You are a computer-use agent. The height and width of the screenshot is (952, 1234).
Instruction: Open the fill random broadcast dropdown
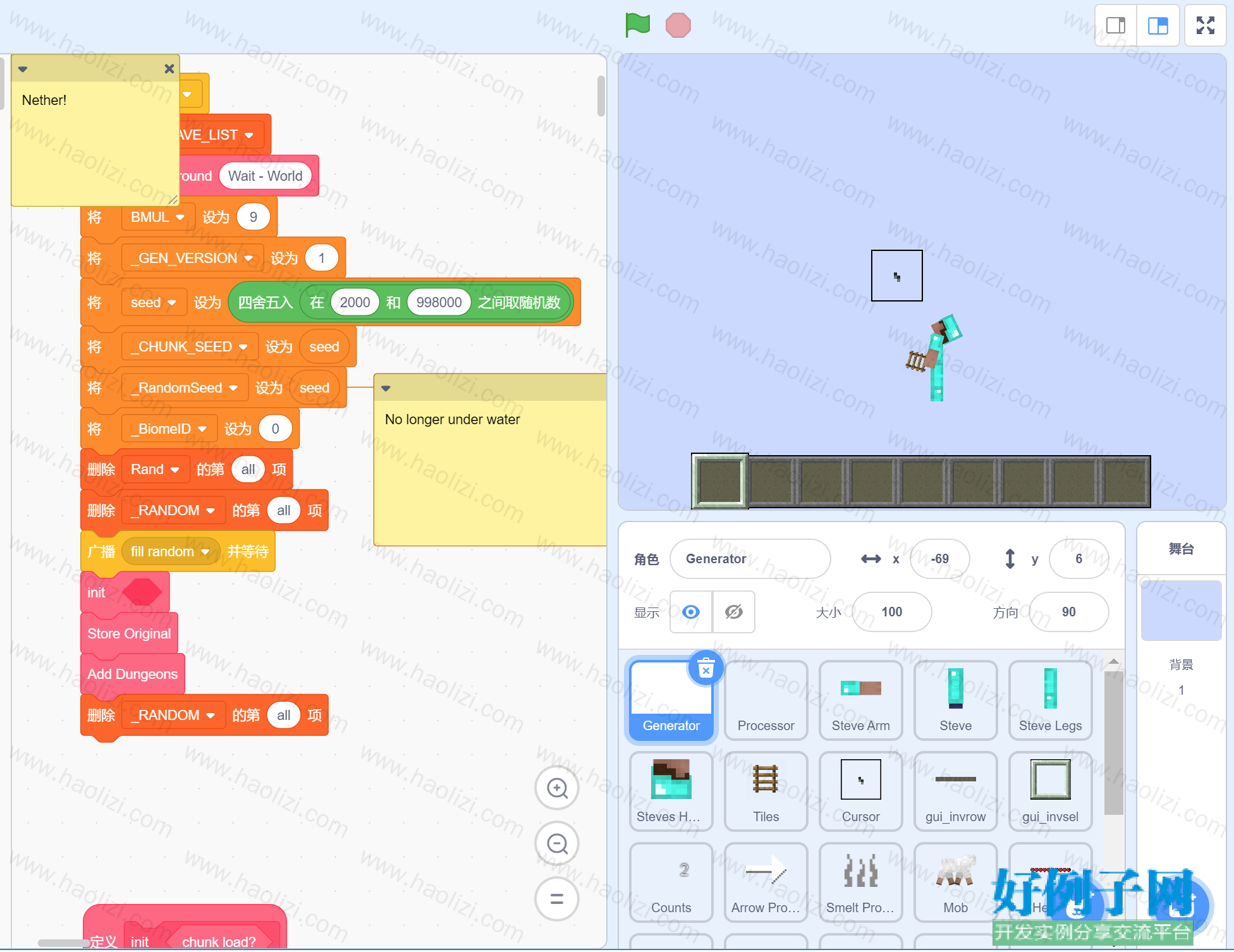point(171,552)
